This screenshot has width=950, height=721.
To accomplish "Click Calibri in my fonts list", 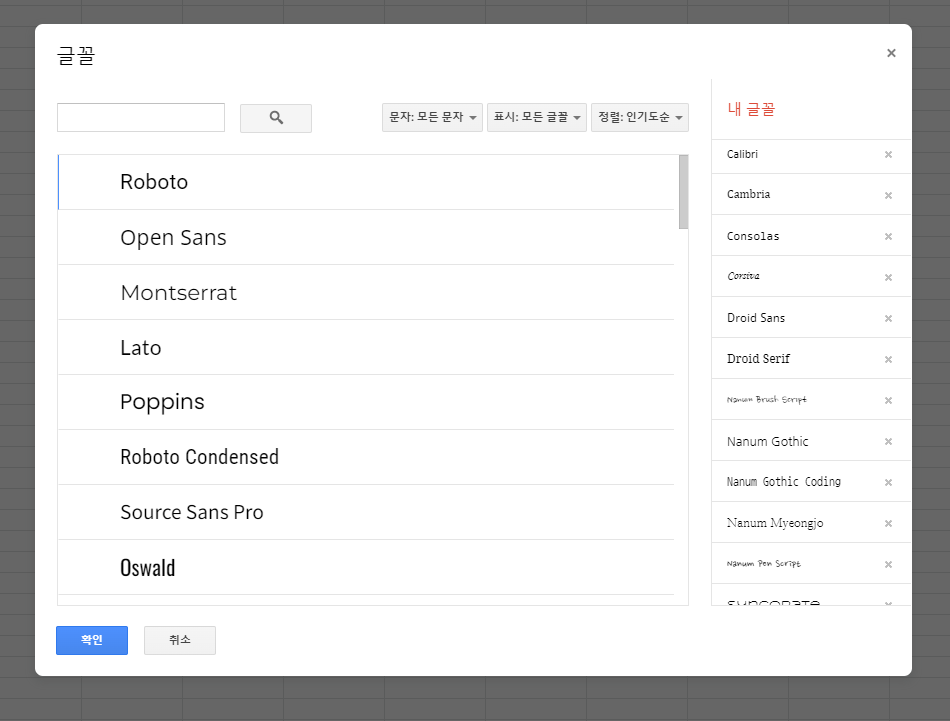I will click(742, 154).
